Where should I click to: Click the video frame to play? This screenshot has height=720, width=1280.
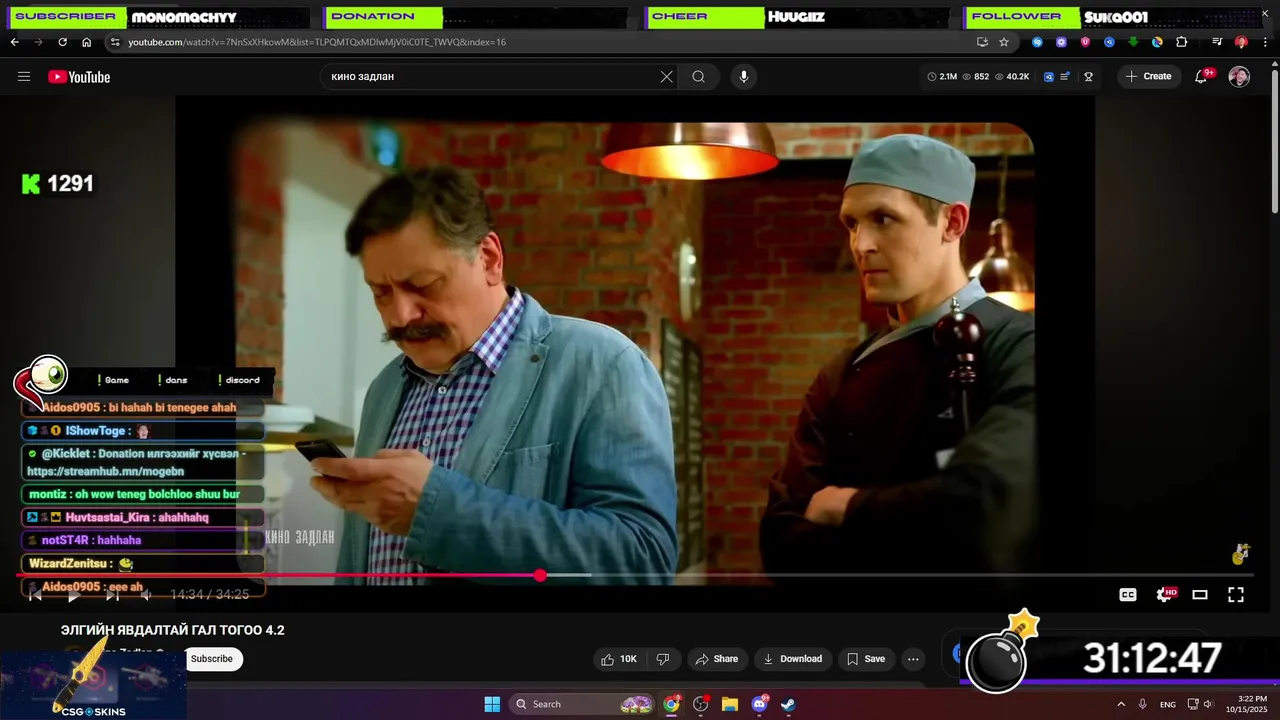coord(635,340)
